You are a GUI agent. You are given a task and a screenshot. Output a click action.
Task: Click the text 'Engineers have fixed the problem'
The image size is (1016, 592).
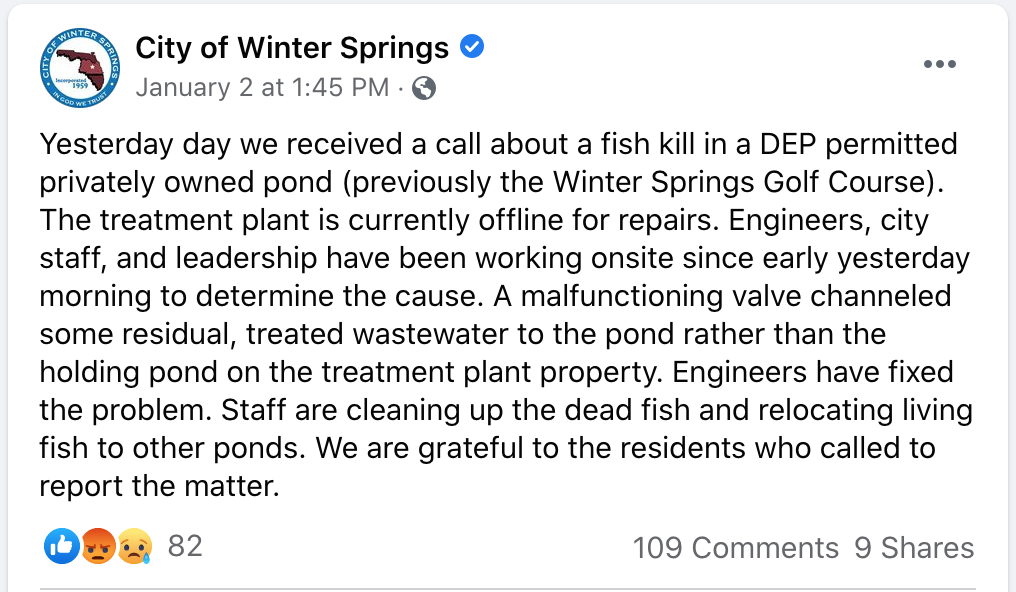coord(496,391)
